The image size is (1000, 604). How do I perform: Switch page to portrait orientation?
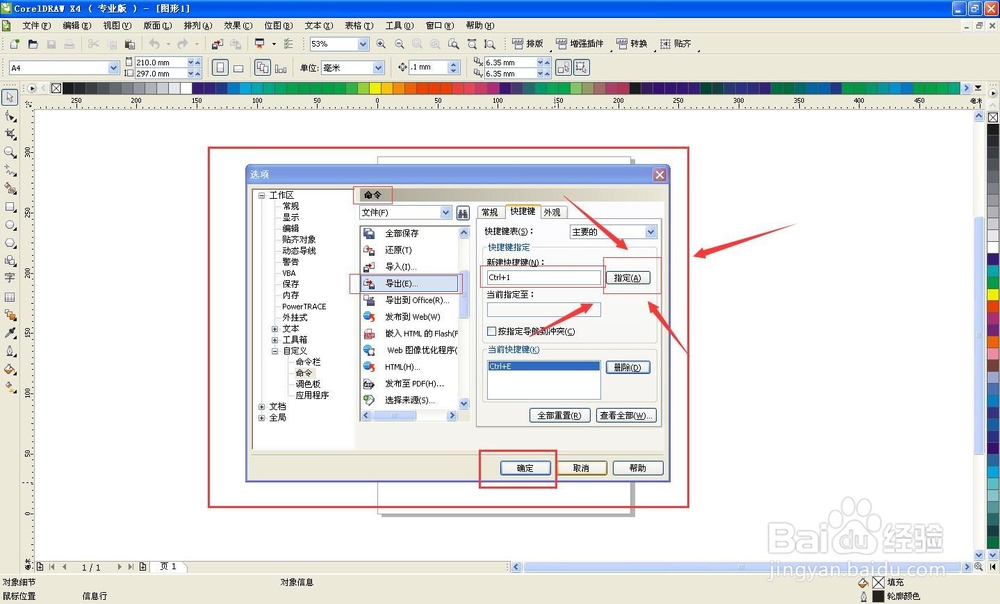220,68
